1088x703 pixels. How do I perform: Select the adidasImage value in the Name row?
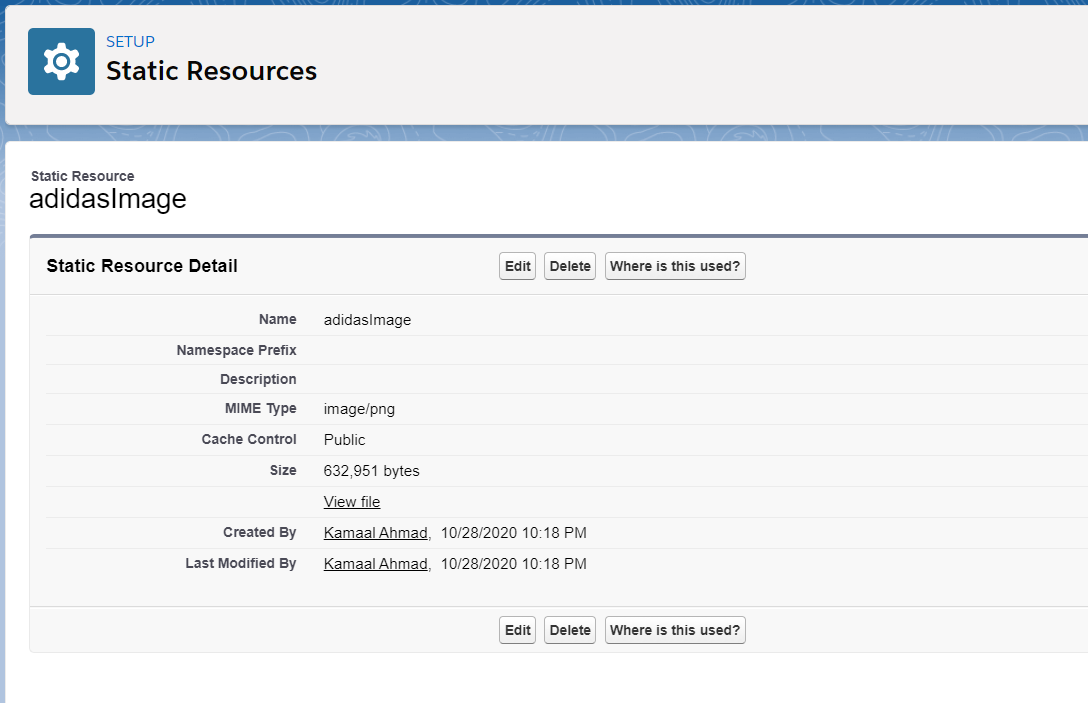[x=367, y=320]
